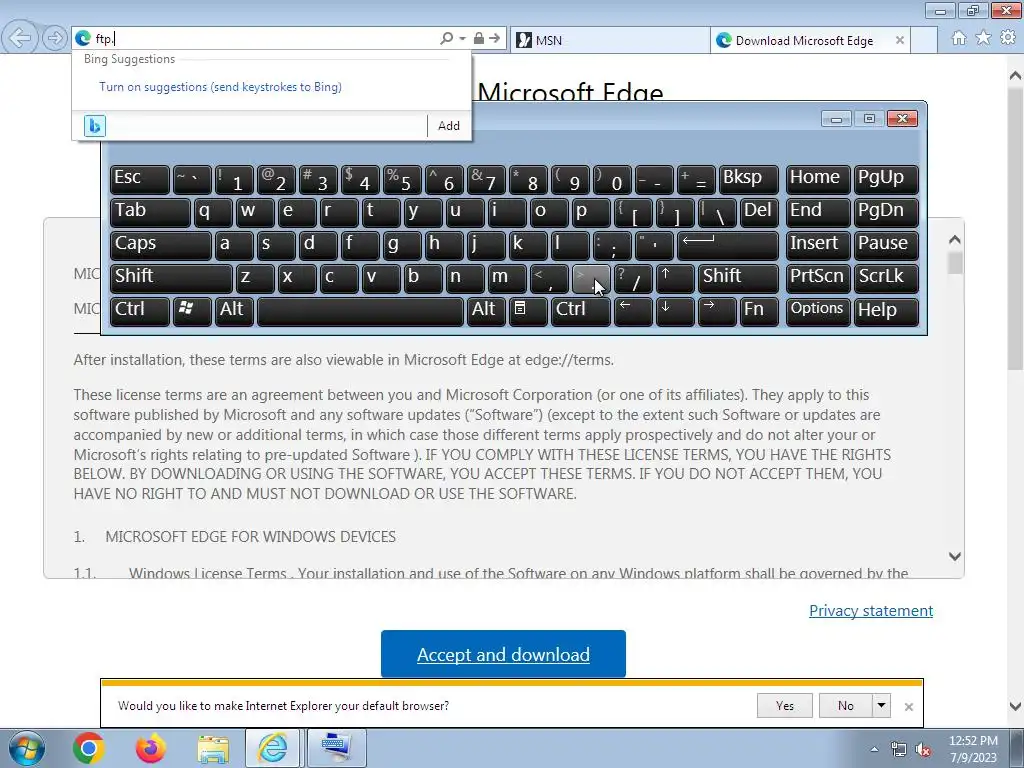This screenshot has width=1024, height=768.
Task: Click page scrollbar down arrow
Action: pyautogui.click(x=1016, y=706)
